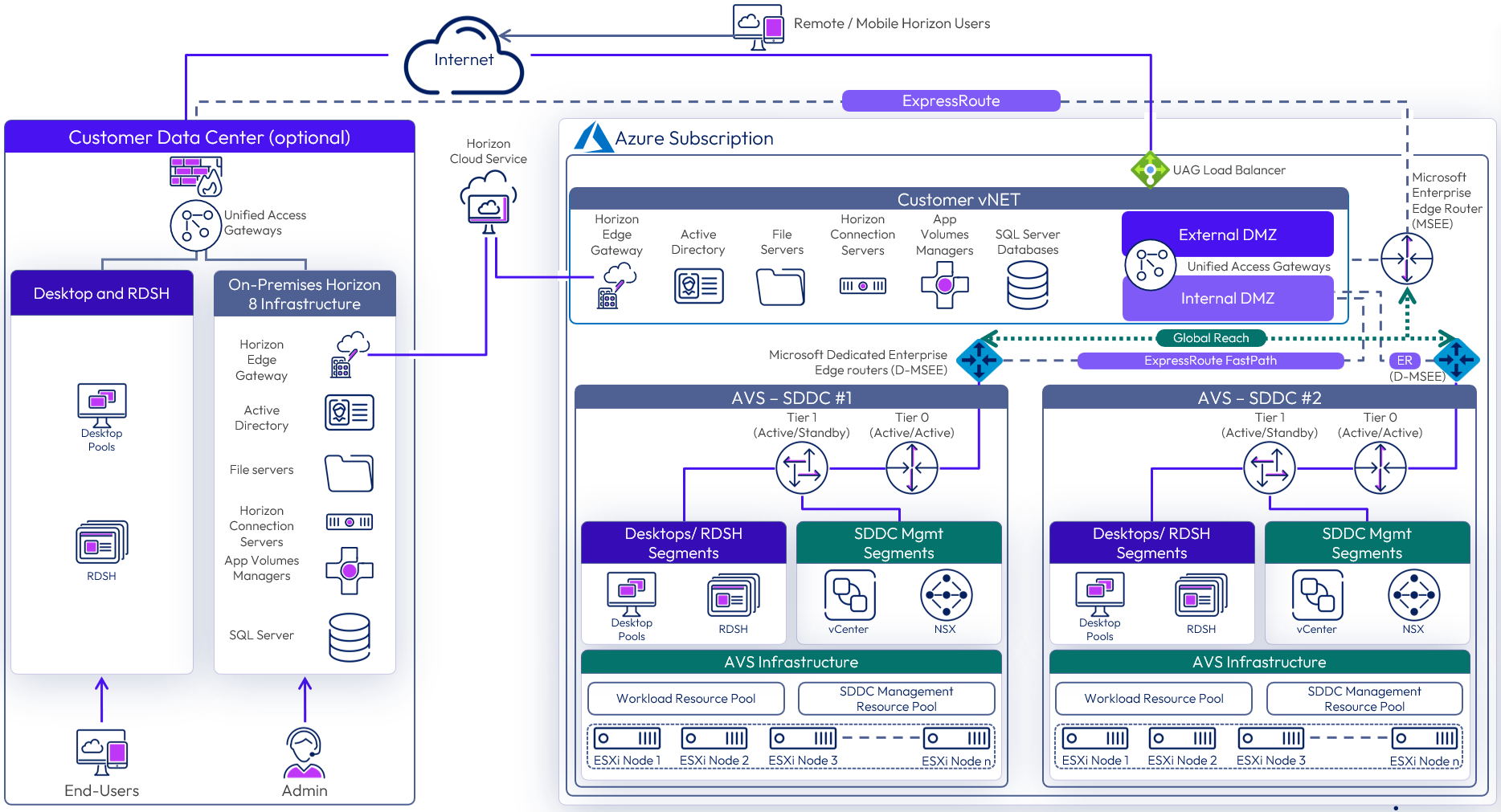
Task: Select SQL Server Databases icon in Customer vNET
Action: pyautogui.click(x=1027, y=286)
